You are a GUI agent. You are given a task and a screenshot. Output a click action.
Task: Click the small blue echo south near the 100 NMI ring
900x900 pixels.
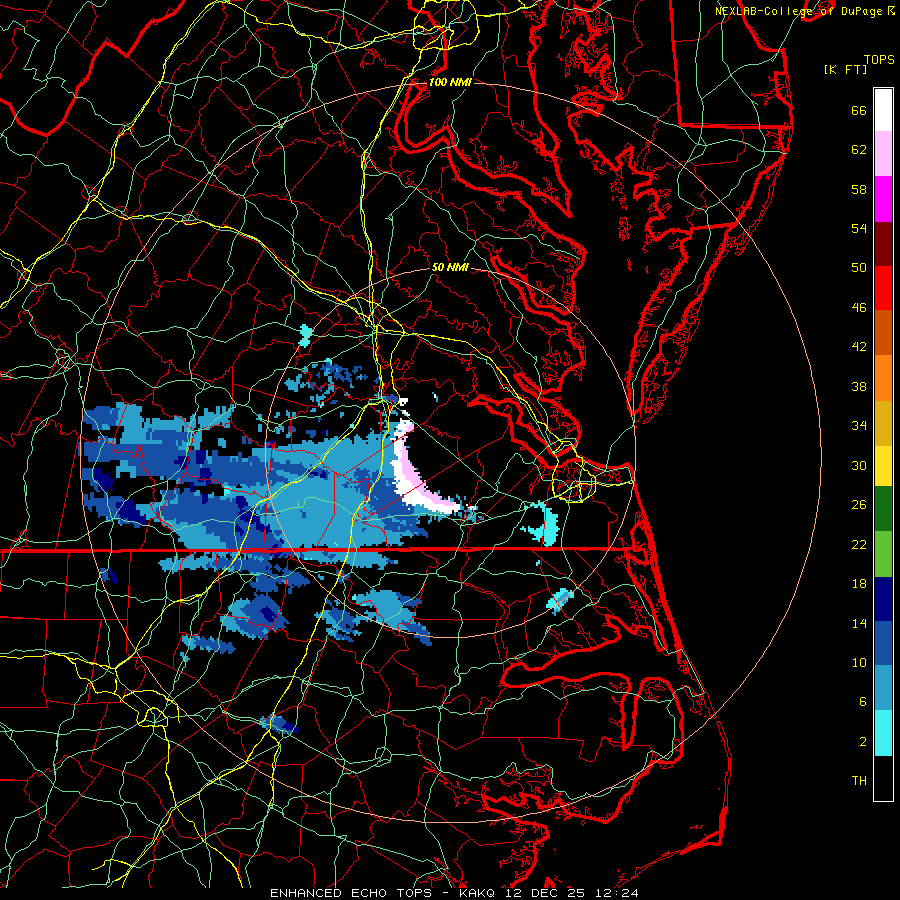(x=279, y=724)
